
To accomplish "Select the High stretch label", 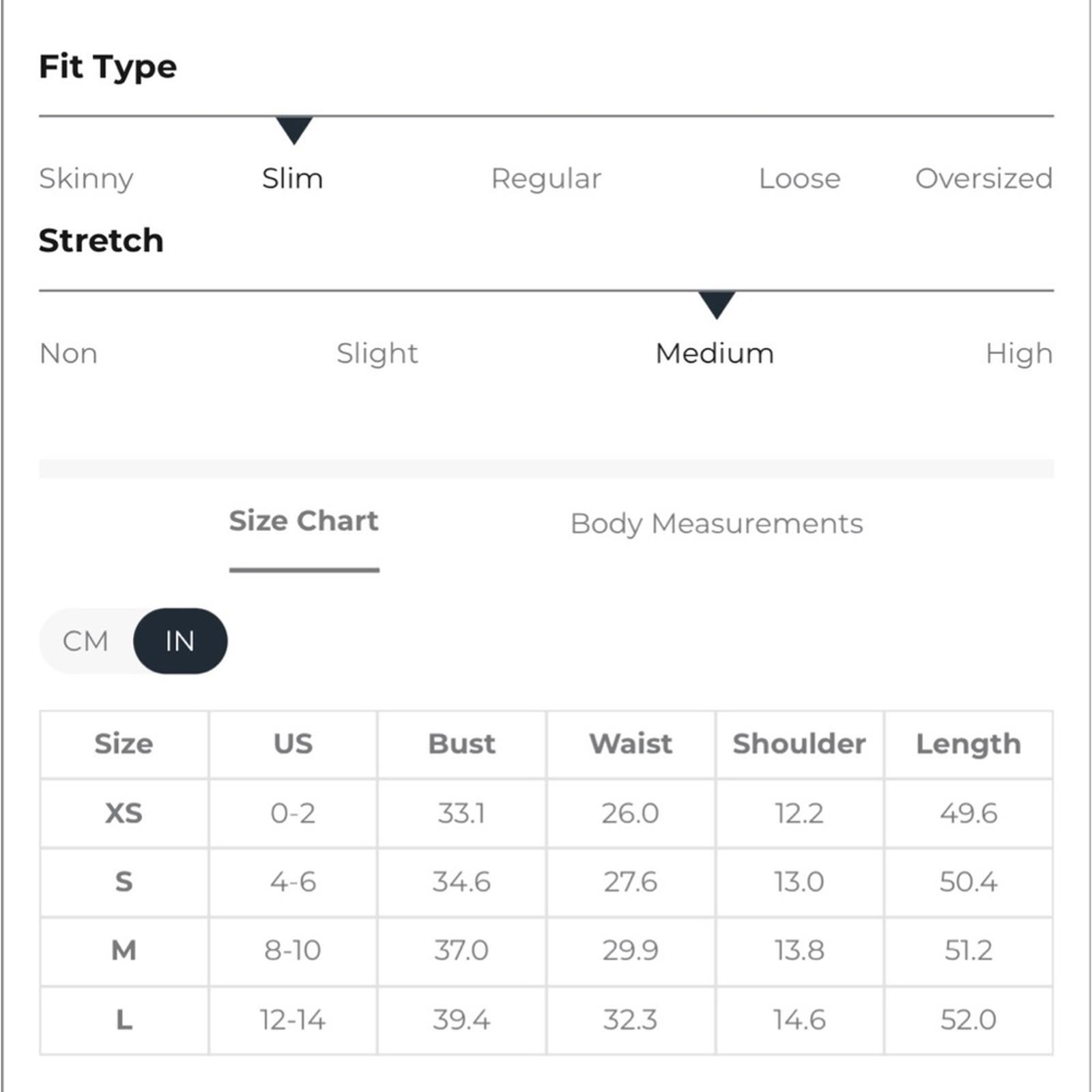I will [x=1019, y=354].
